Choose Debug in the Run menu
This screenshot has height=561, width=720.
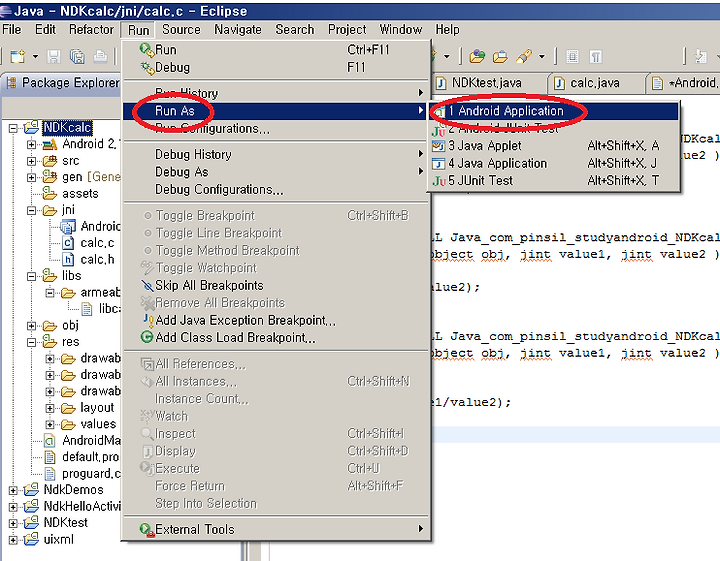click(x=277, y=67)
